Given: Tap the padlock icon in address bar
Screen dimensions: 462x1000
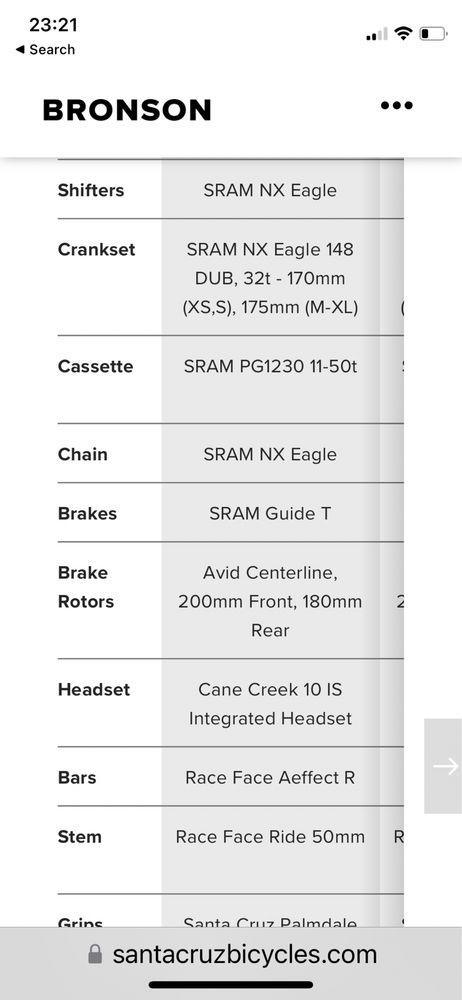Looking at the screenshot, I should pos(95,954).
